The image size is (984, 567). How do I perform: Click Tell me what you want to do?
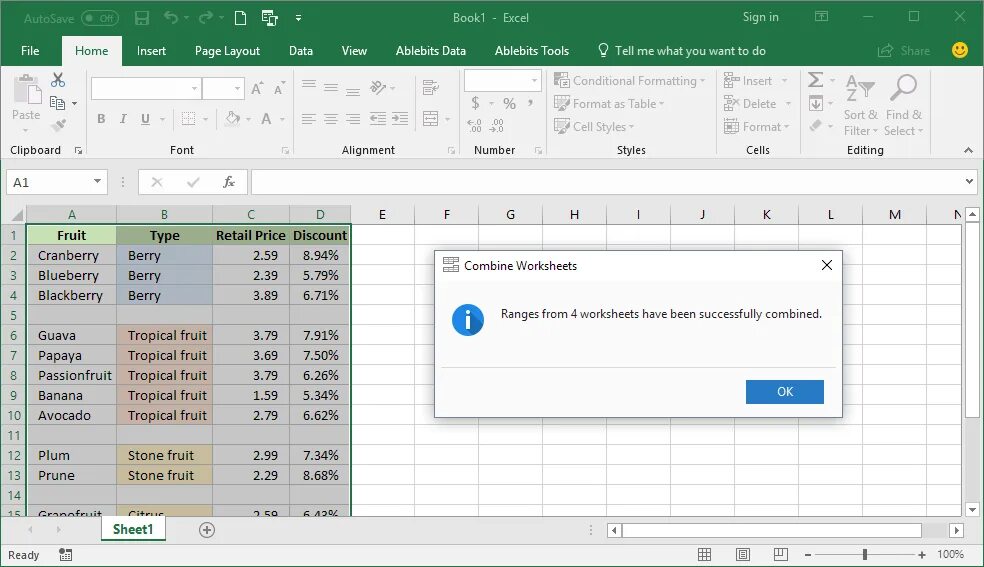tap(682, 51)
